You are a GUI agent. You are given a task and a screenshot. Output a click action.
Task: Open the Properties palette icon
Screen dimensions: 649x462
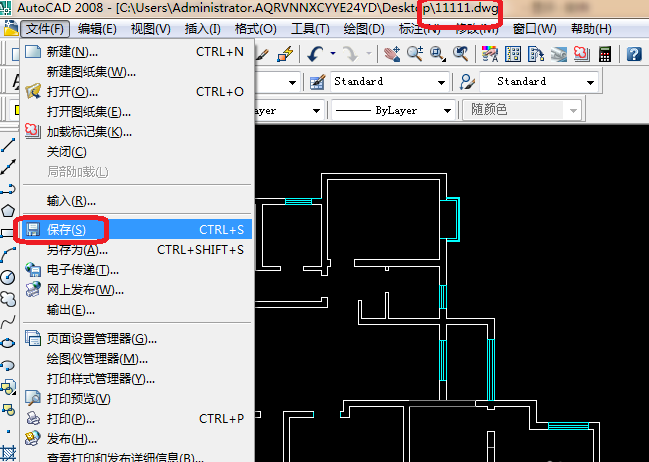pyautogui.click(x=490, y=54)
